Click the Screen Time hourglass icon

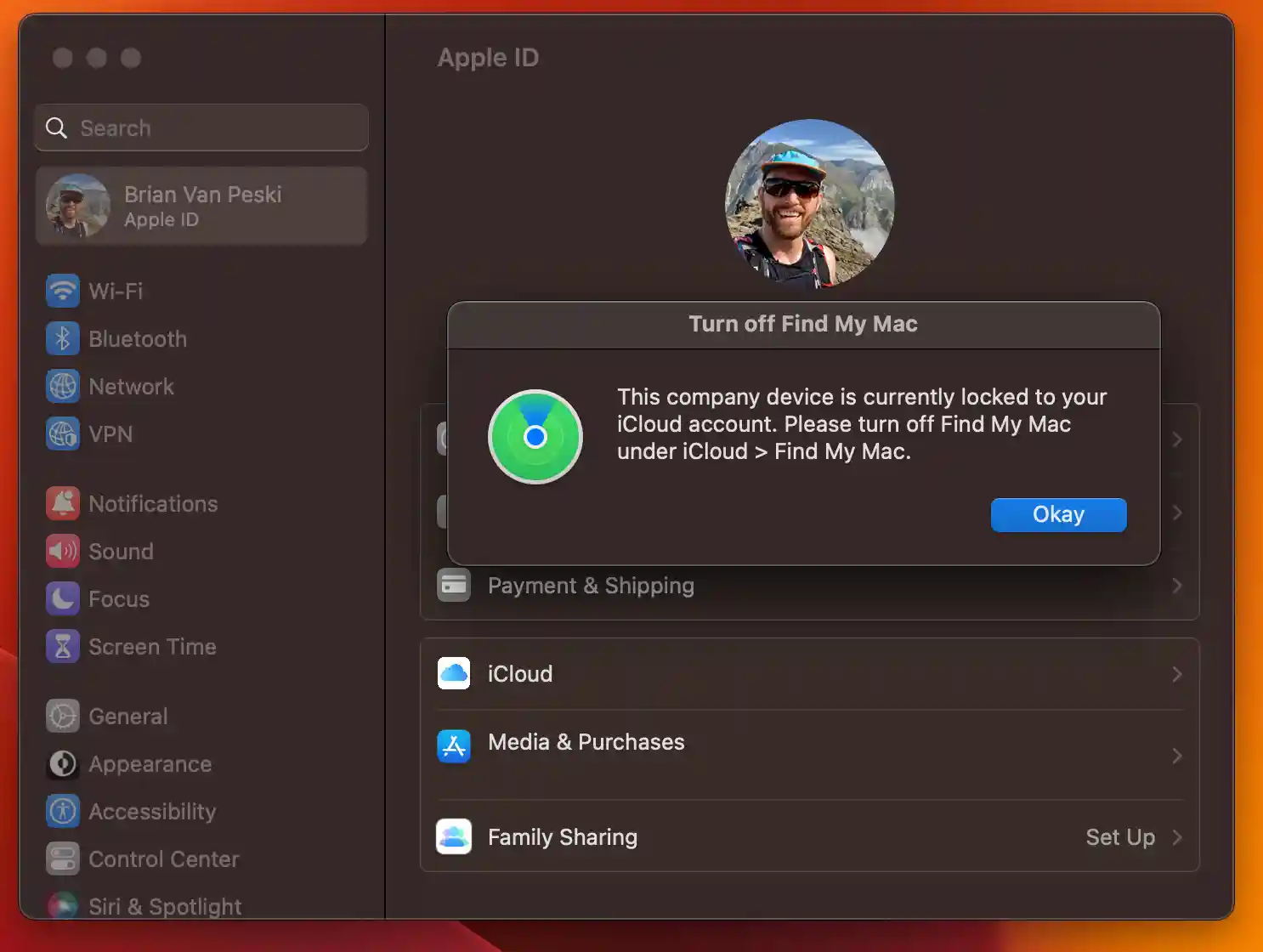62,647
